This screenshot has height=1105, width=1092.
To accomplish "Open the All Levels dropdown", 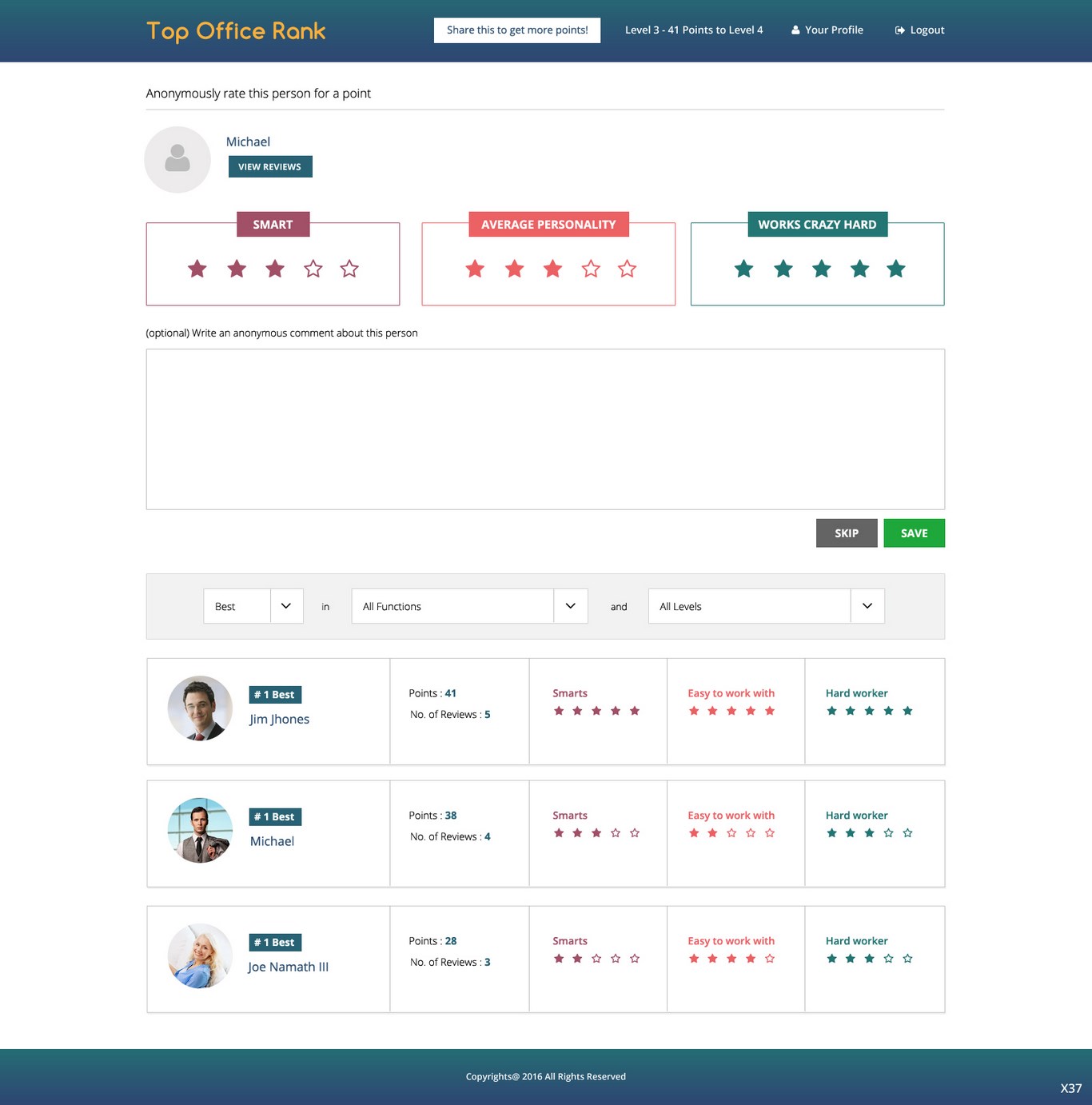I will pos(767,606).
